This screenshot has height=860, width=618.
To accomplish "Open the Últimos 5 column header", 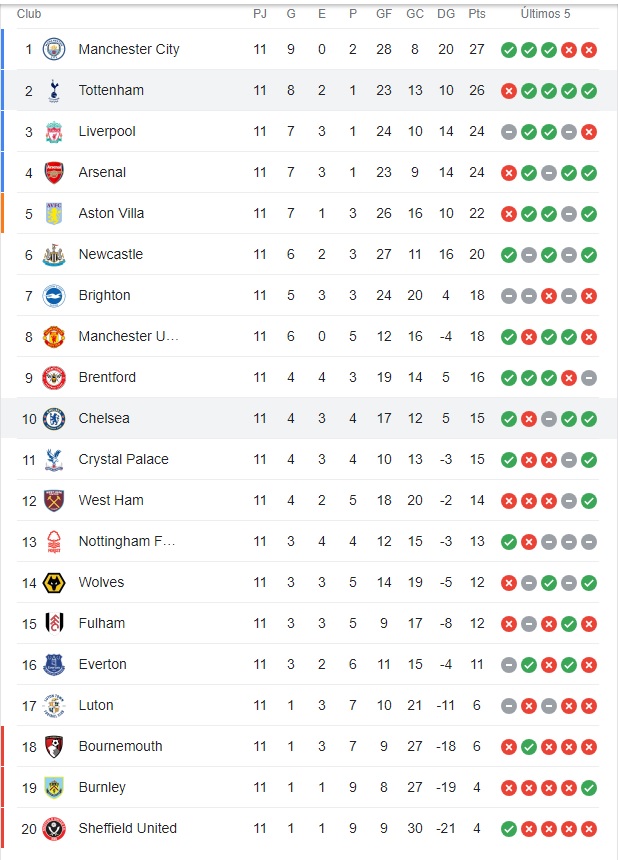I will click(546, 13).
